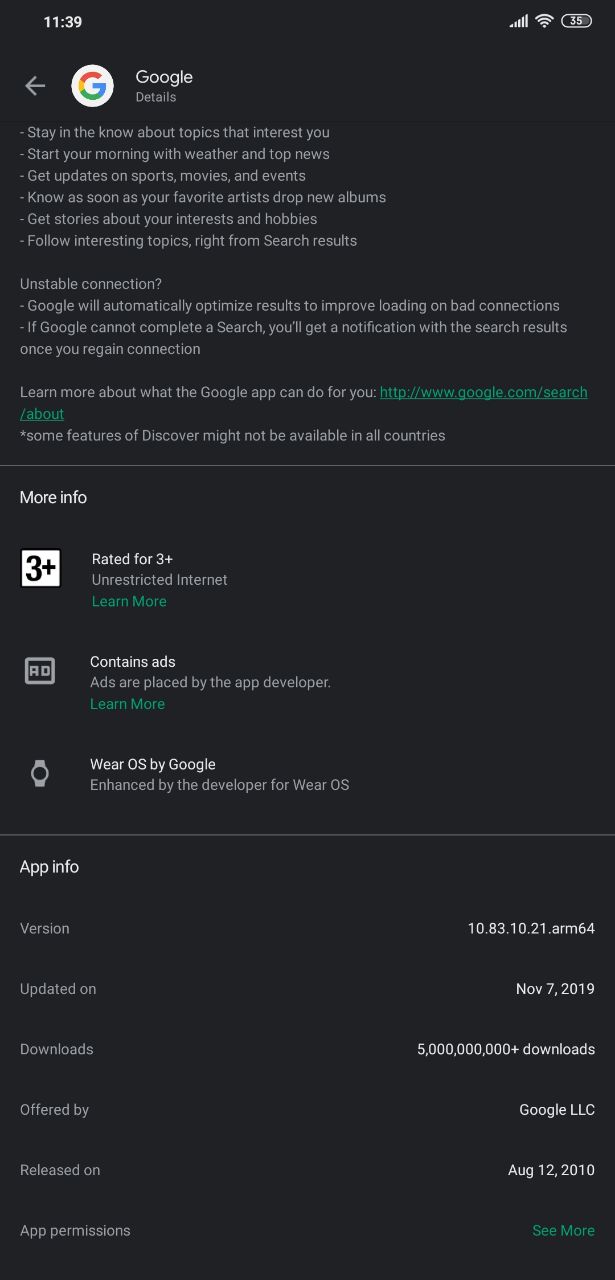Viewport: 615px width, 1280px height.
Task: Tap the battery indicator icon
Action: click(x=577, y=21)
